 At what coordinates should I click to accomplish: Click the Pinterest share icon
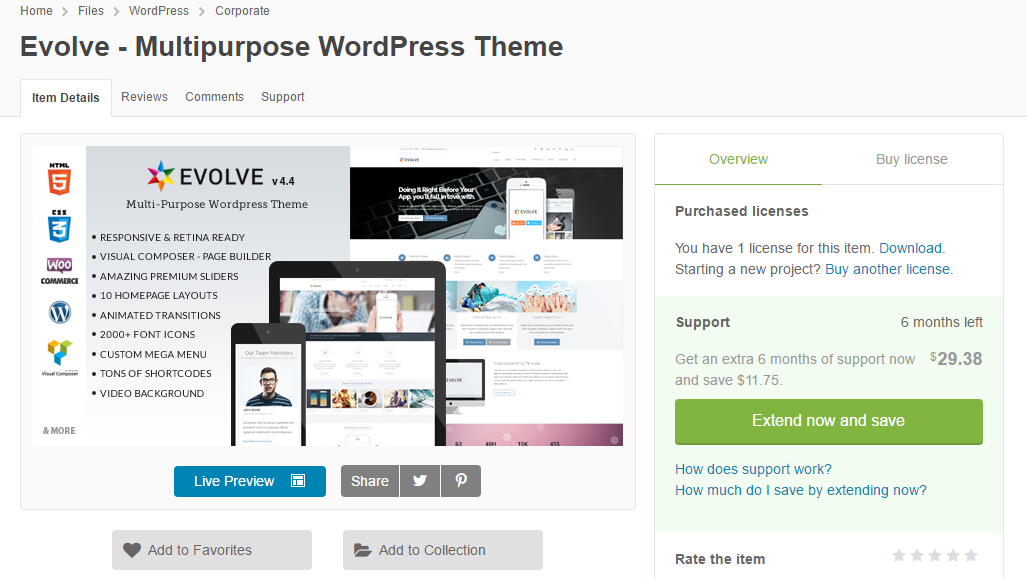coord(461,481)
